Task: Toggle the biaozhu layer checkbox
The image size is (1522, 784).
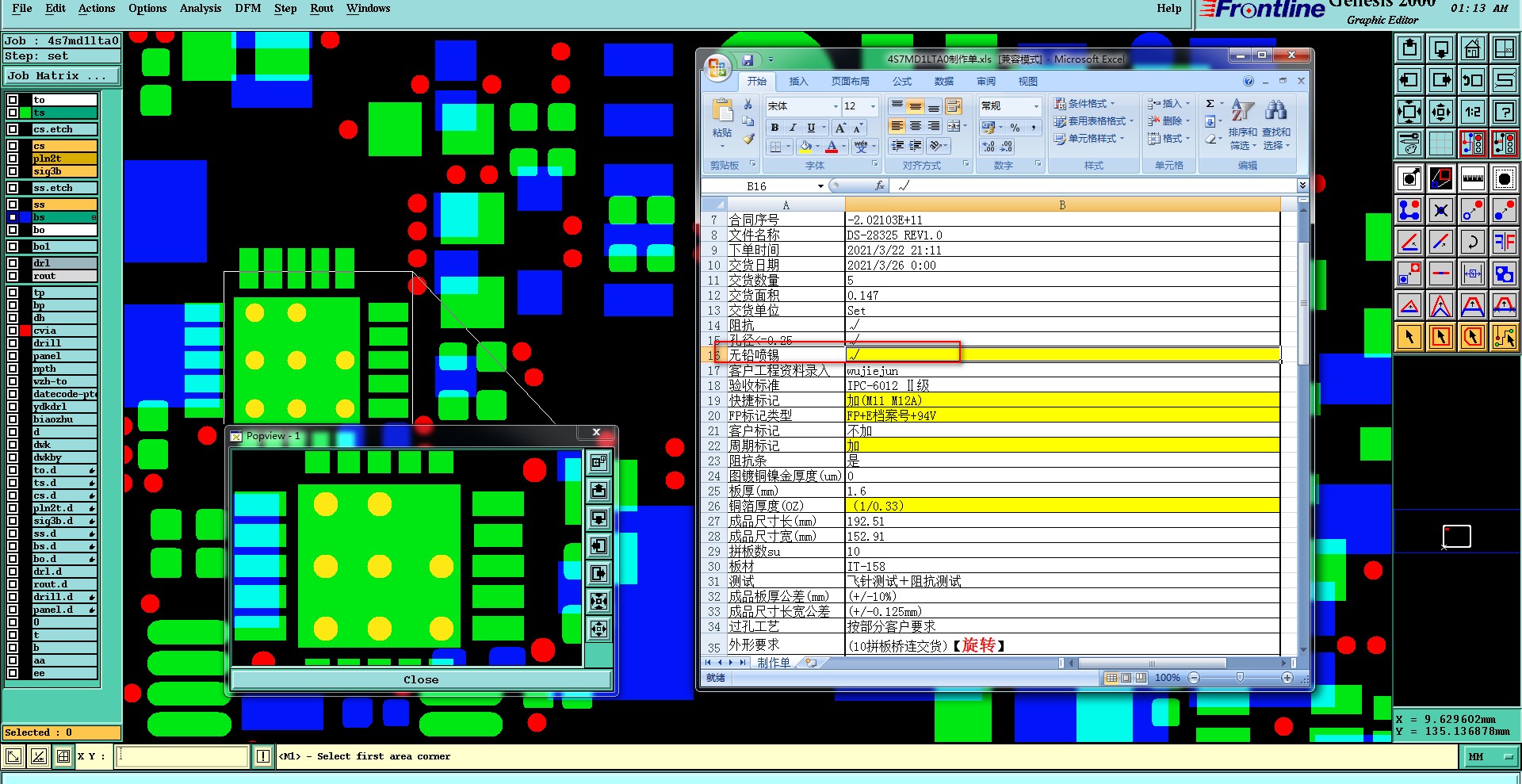Action: [13, 419]
